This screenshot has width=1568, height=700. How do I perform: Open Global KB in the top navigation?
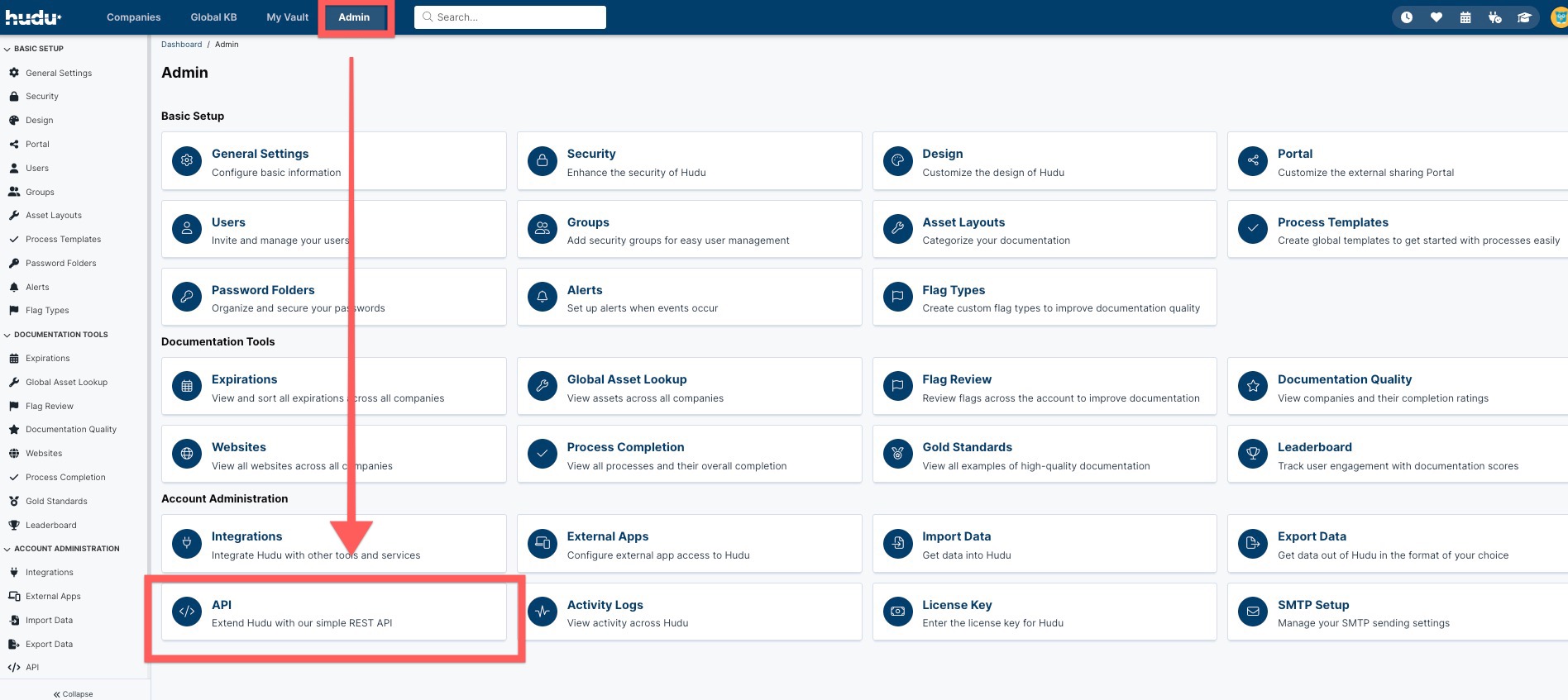tap(213, 17)
